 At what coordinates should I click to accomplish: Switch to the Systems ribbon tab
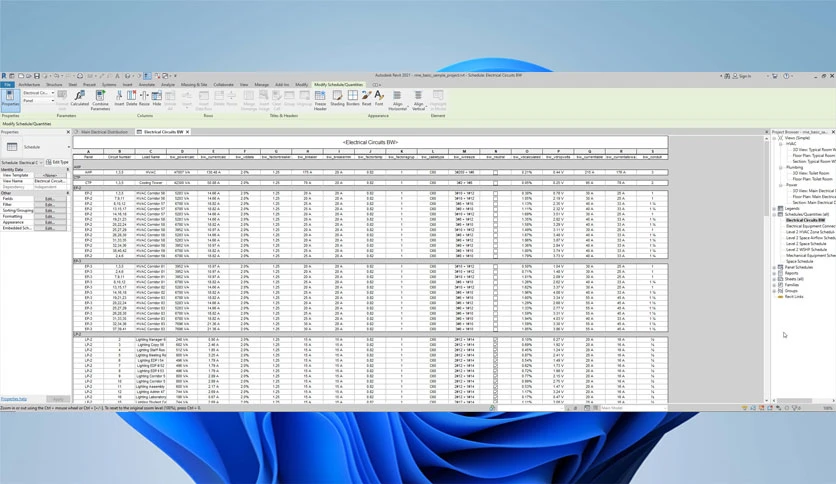pyautogui.click(x=109, y=85)
